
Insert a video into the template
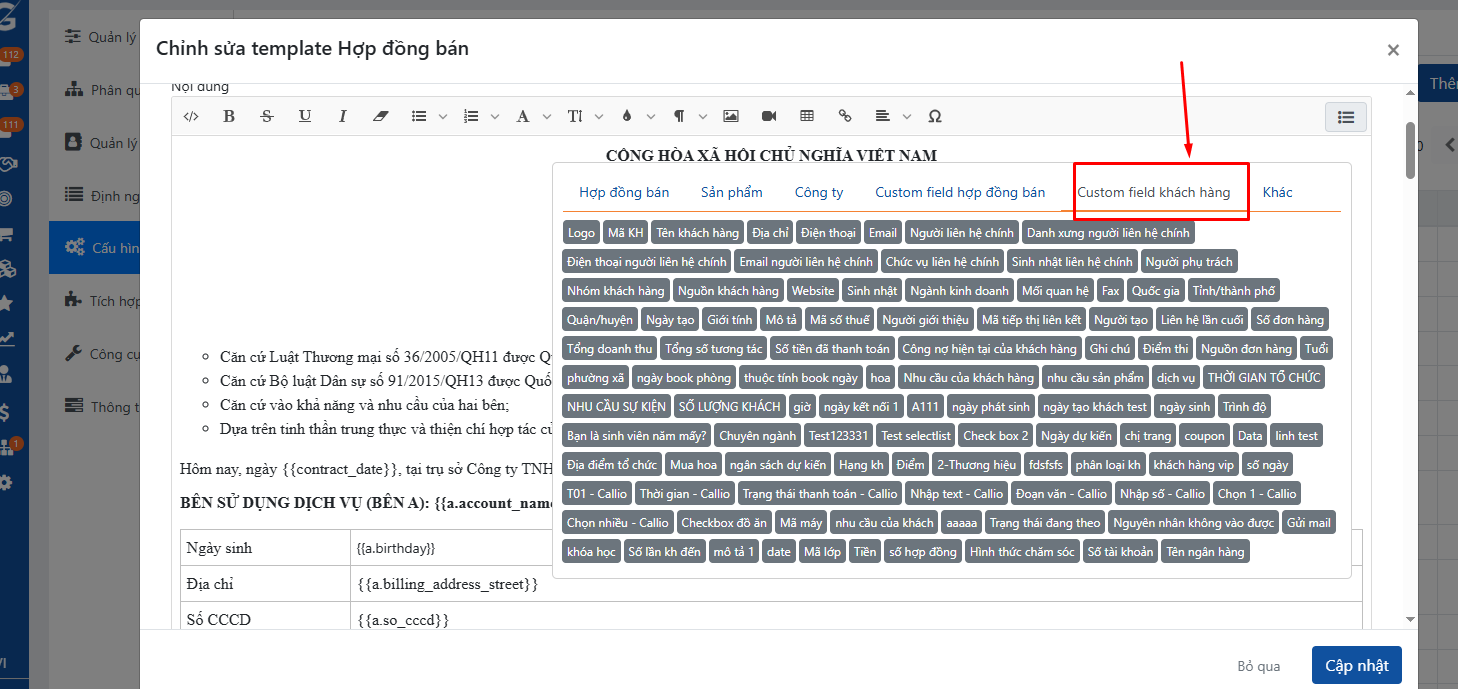point(769,116)
